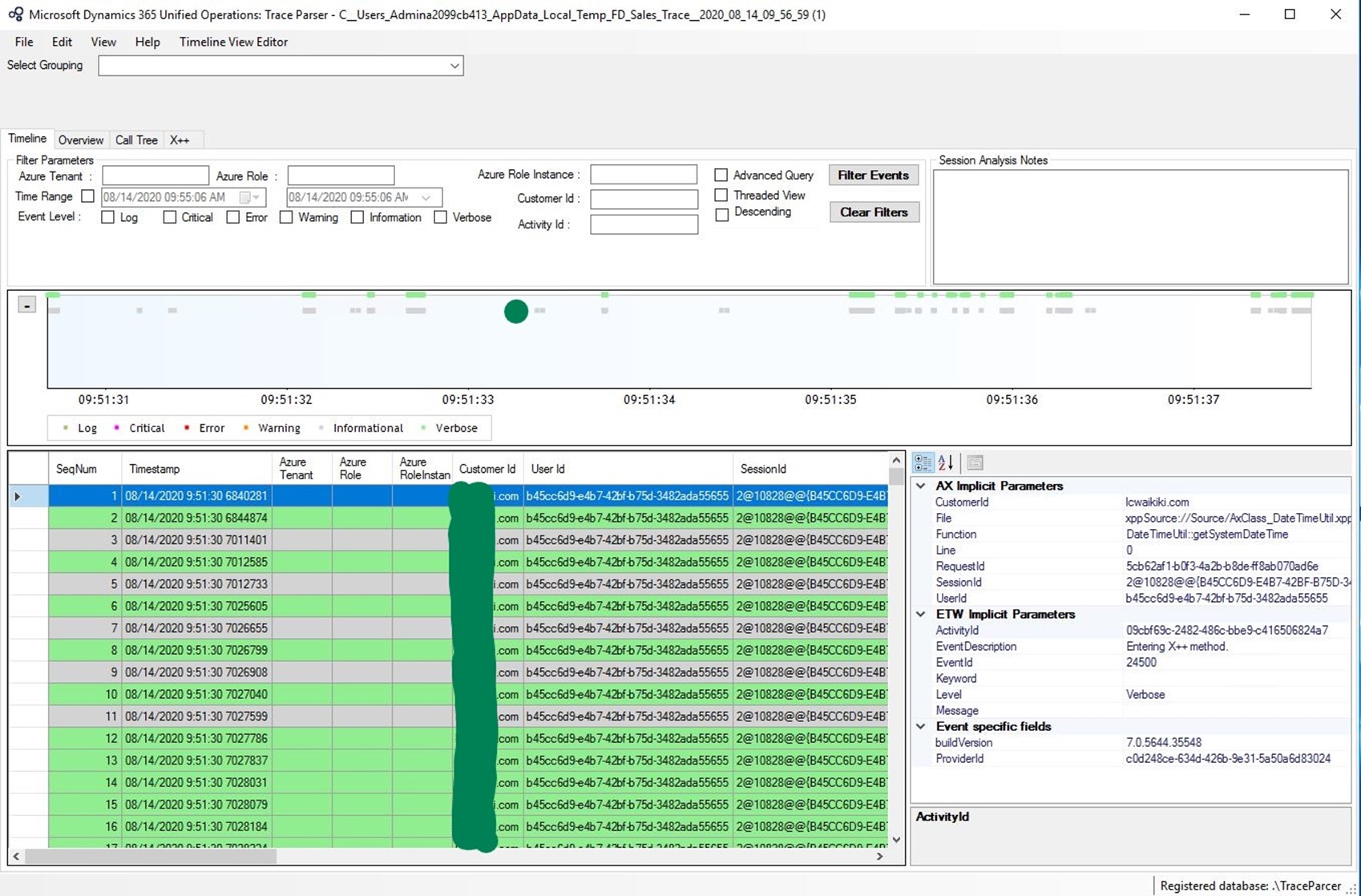Enable the Critical event level checkbox
1361x896 pixels.
(x=169, y=217)
